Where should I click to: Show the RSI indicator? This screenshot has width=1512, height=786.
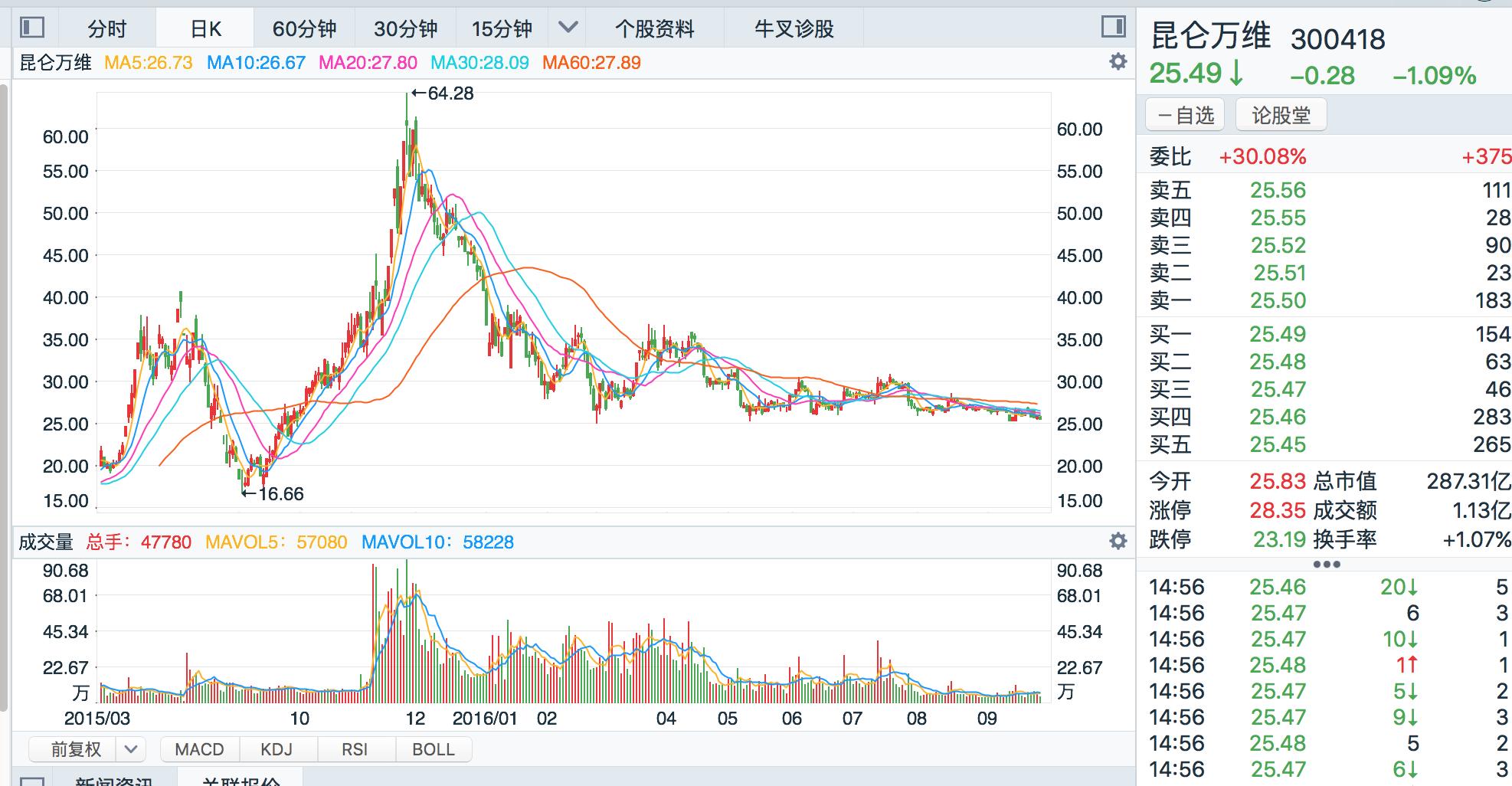(x=355, y=749)
